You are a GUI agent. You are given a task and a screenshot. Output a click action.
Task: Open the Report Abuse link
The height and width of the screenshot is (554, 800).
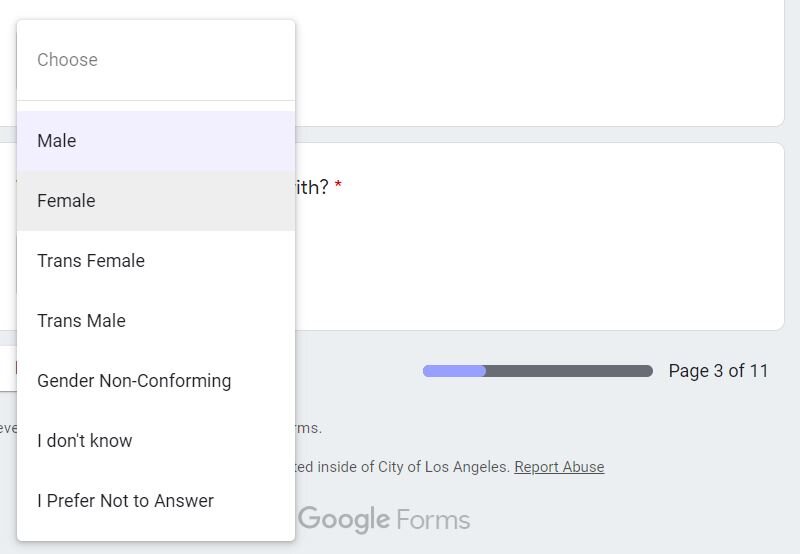[x=559, y=467]
